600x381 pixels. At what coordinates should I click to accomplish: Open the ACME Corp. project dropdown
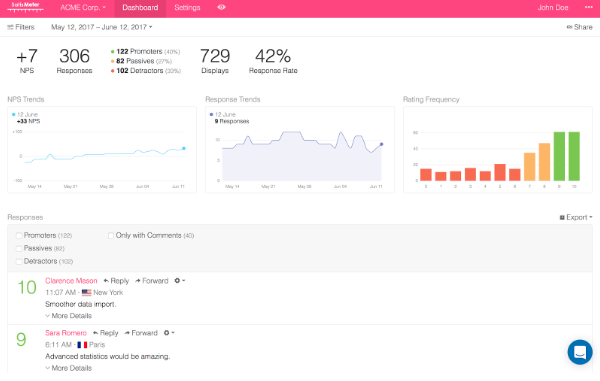83,7
